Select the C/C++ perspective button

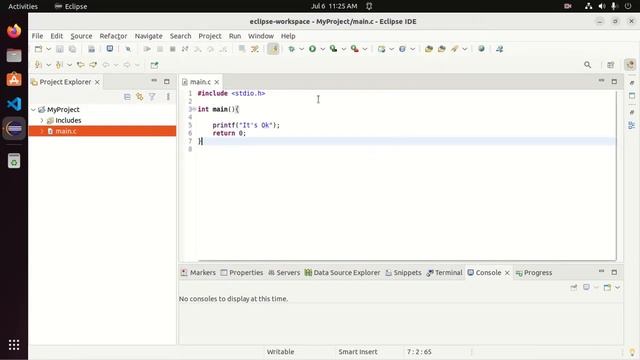pyautogui.click(x=630, y=65)
